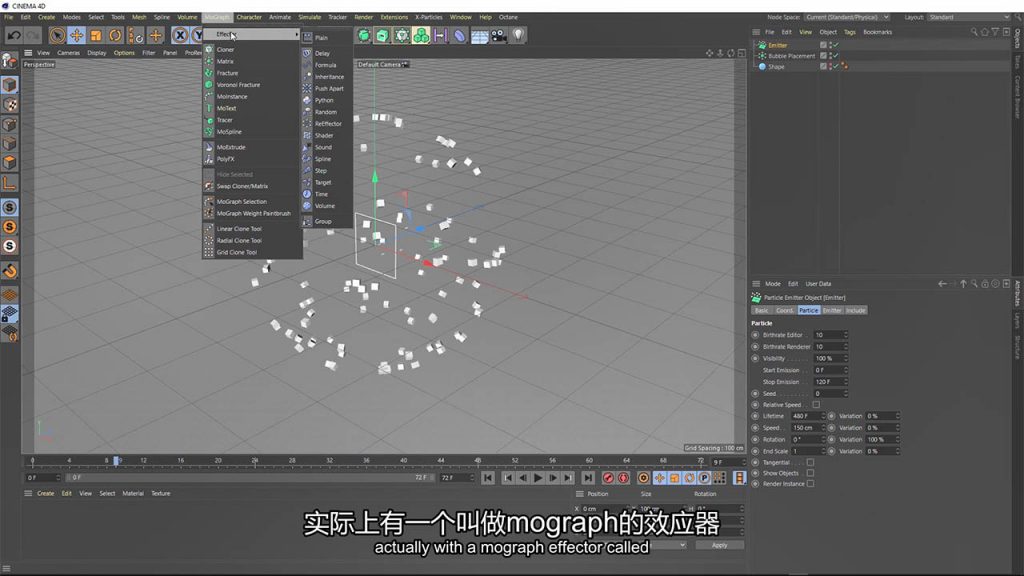
Task: Click the timeline playhead marker
Action: point(116,460)
